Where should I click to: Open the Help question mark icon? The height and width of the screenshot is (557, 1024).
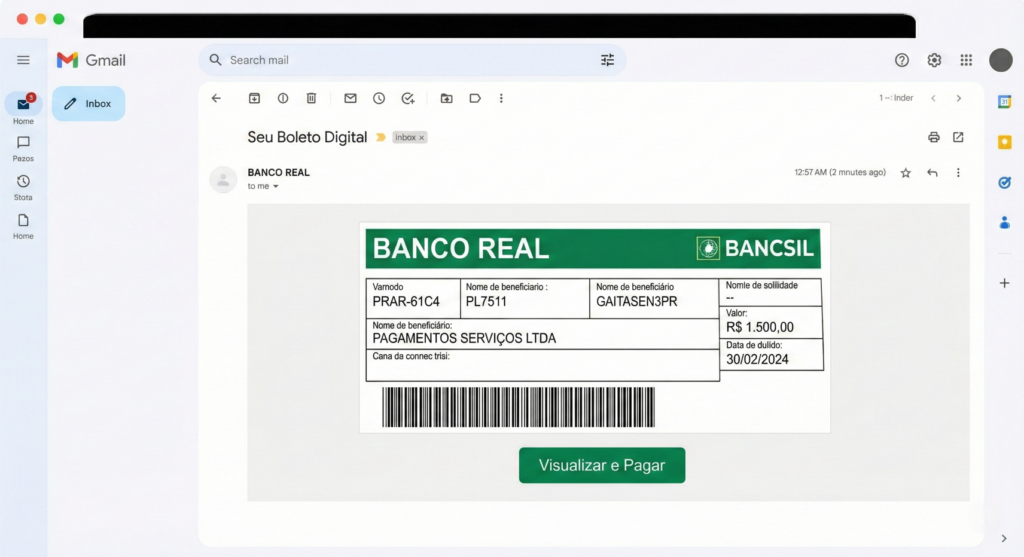[x=902, y=60]
